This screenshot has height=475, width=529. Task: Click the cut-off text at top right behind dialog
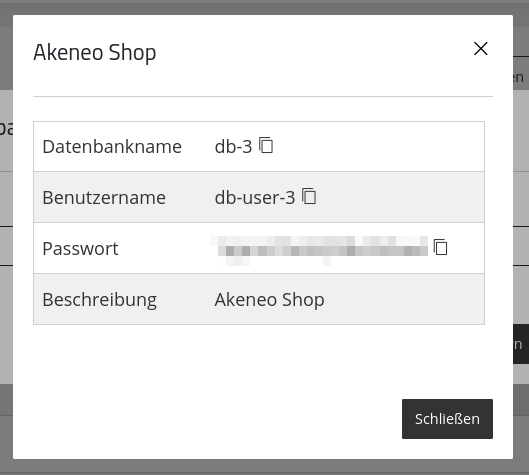519,78
